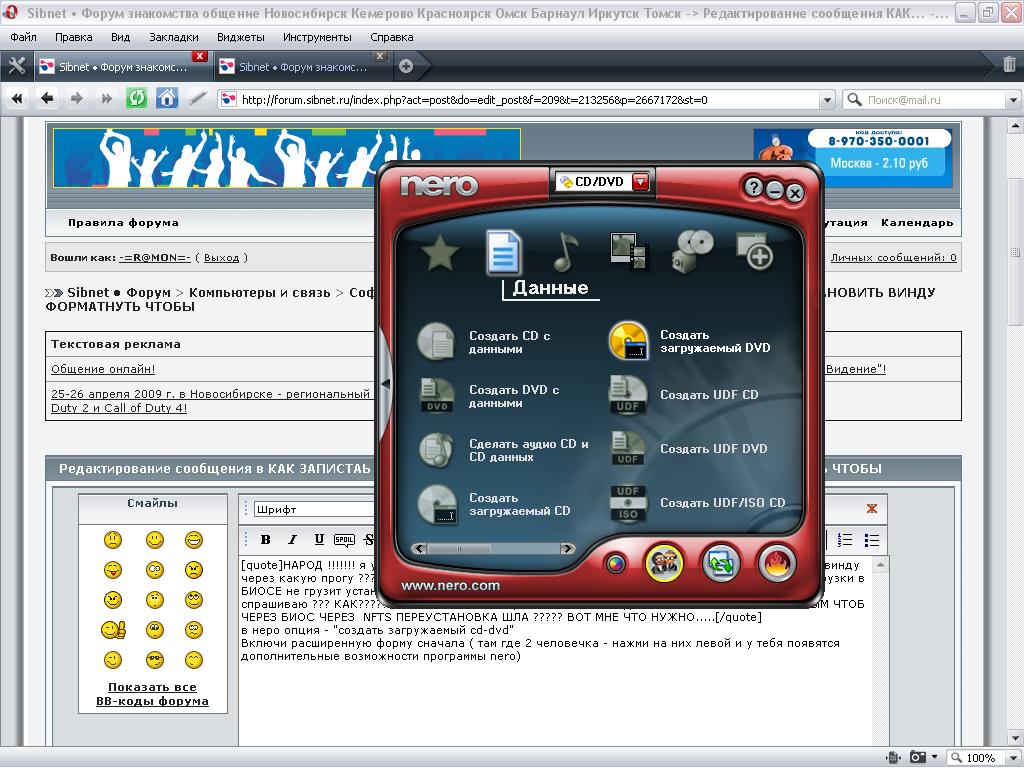Open the Extras category icon with plus
Screen dimensions: 1024x768
(x=754, y=251)
